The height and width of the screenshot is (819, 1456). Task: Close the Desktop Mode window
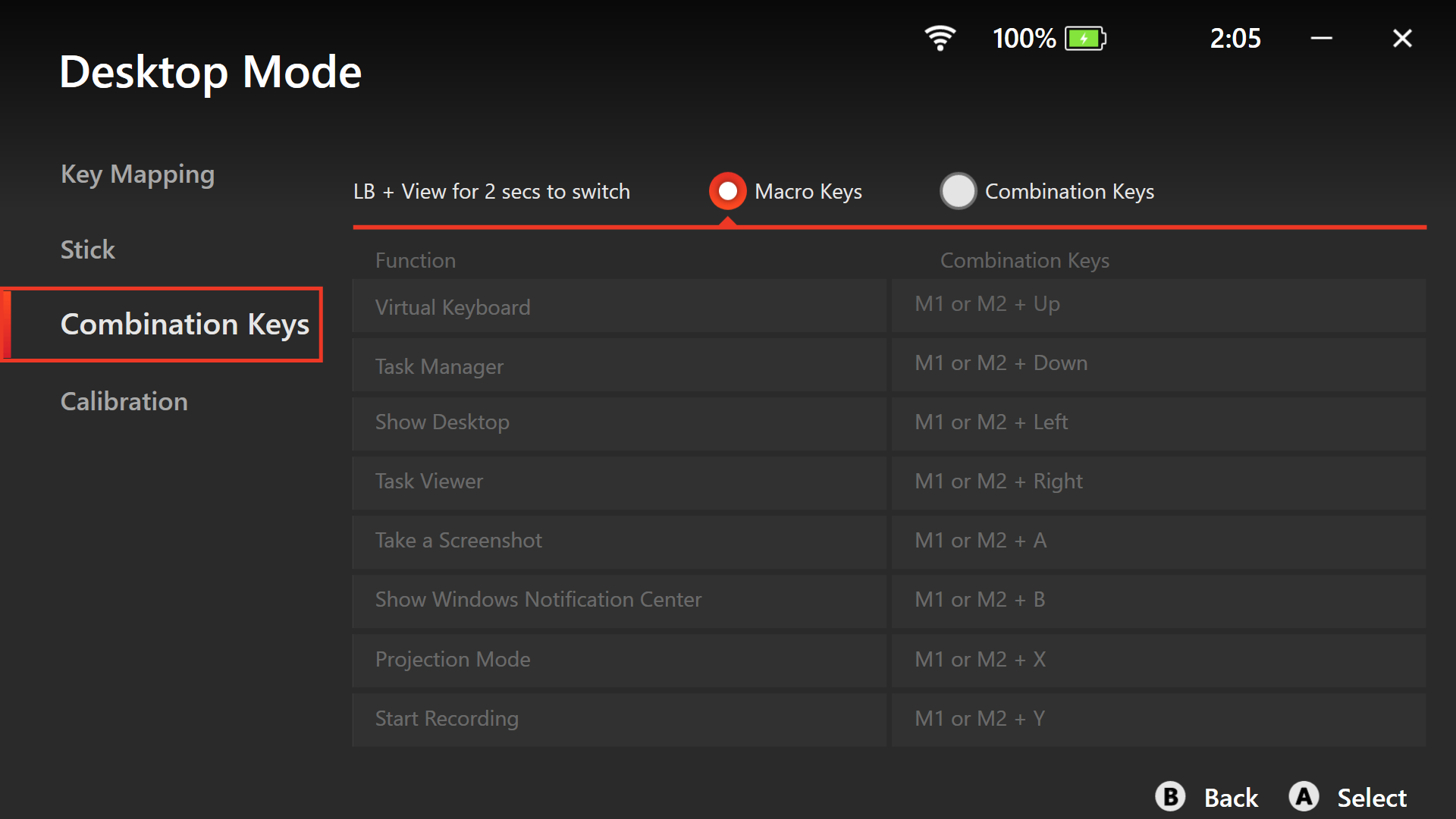click(1402, 38)
